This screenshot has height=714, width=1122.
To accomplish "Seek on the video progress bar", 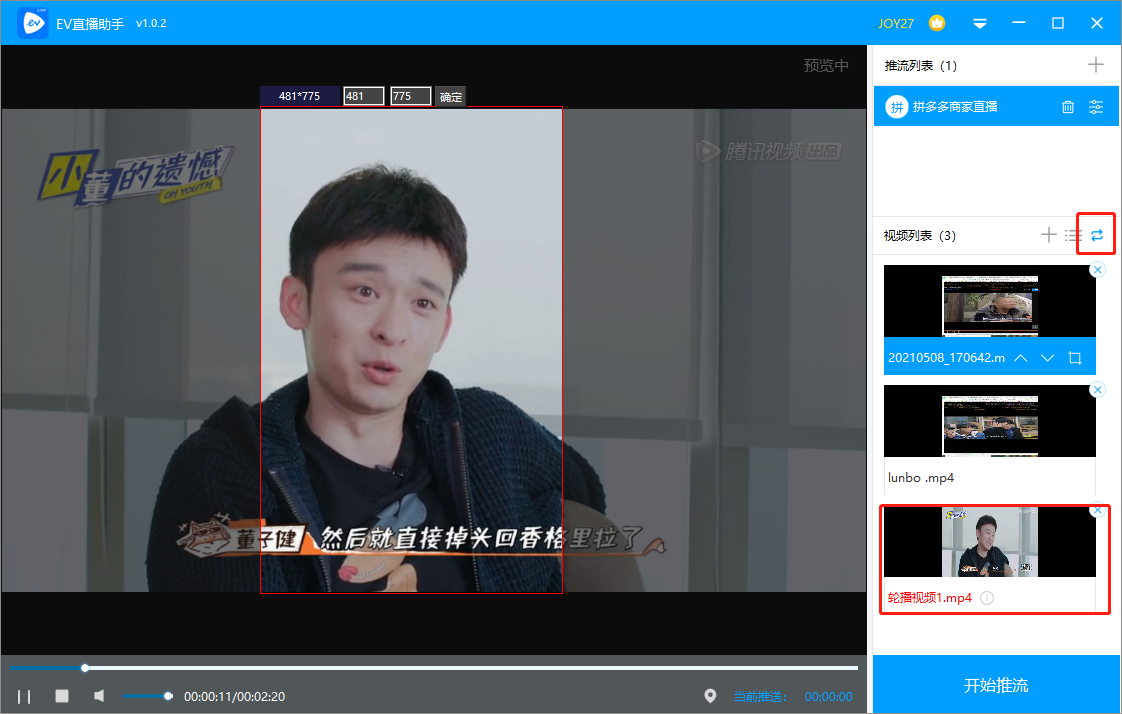I will pos(434,668).
